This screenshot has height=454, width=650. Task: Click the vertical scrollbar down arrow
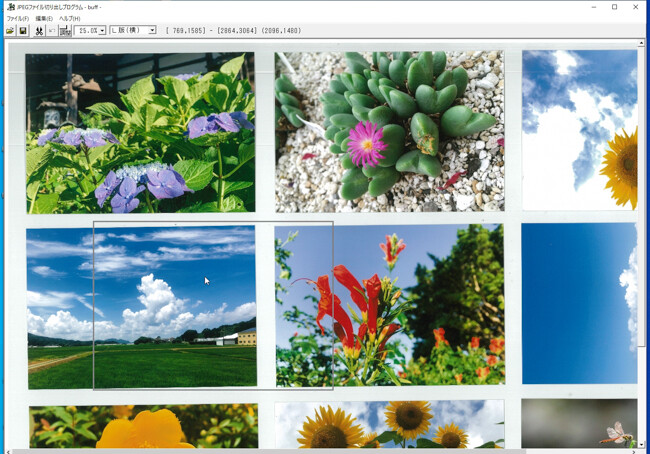[641, 444]
